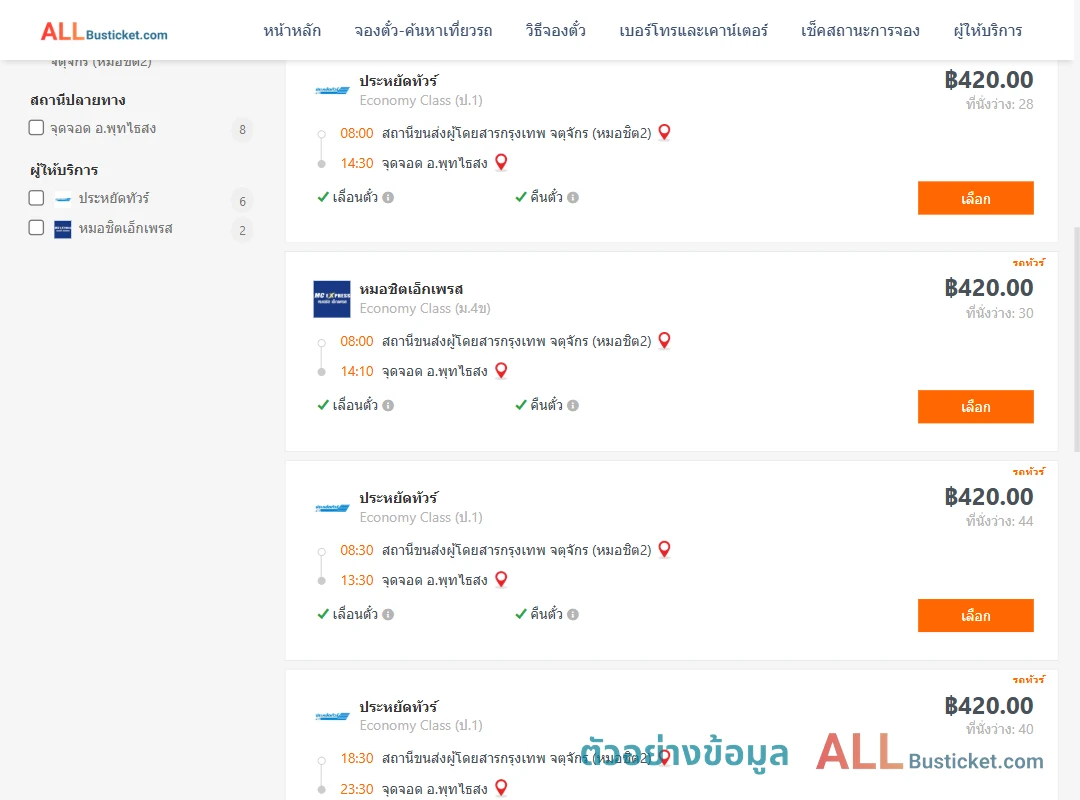Click the count badge 2 beside หมอชิตเอ็กเพรส

[242, 231]
